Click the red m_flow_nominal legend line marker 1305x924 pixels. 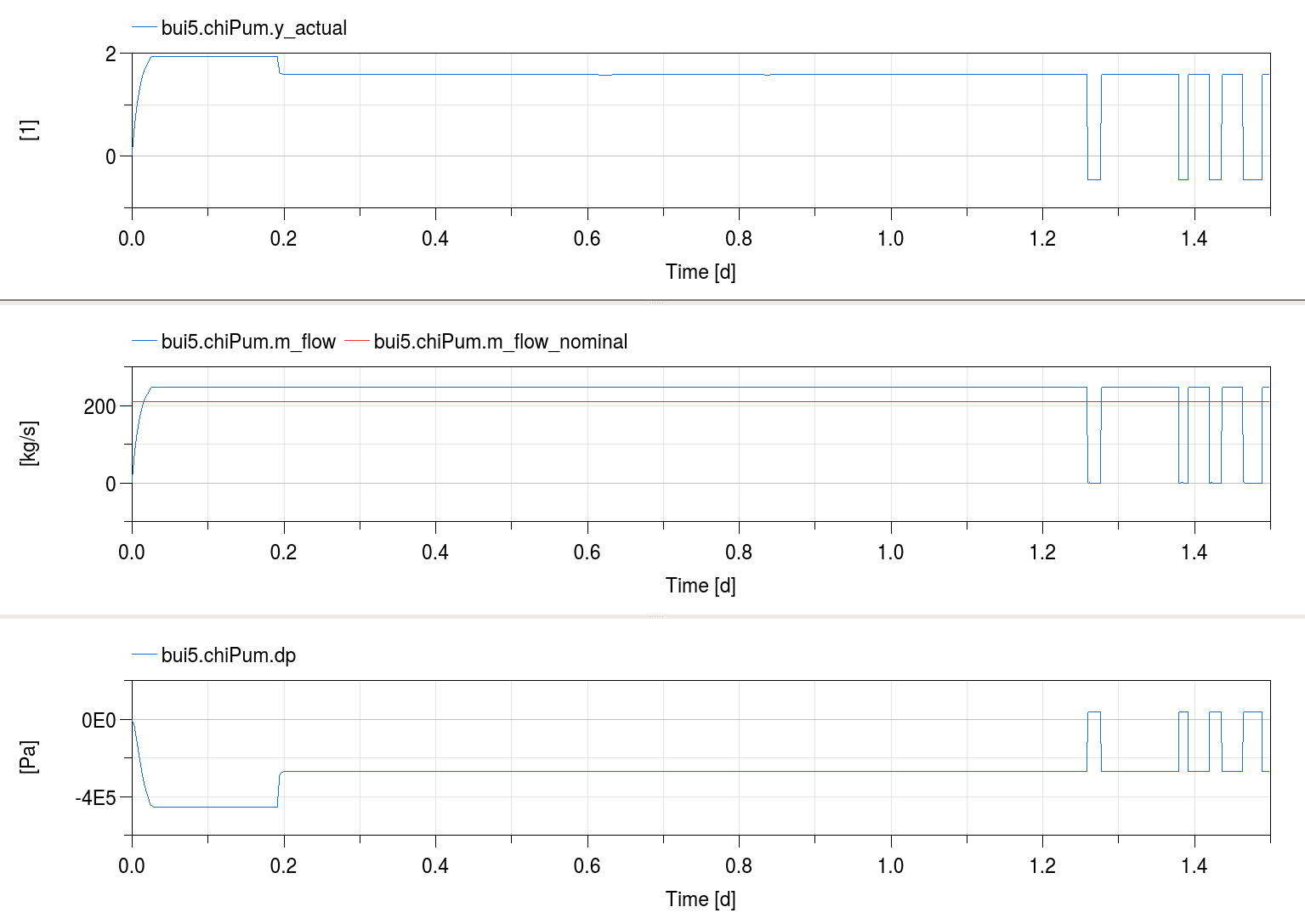pos(358,342)
